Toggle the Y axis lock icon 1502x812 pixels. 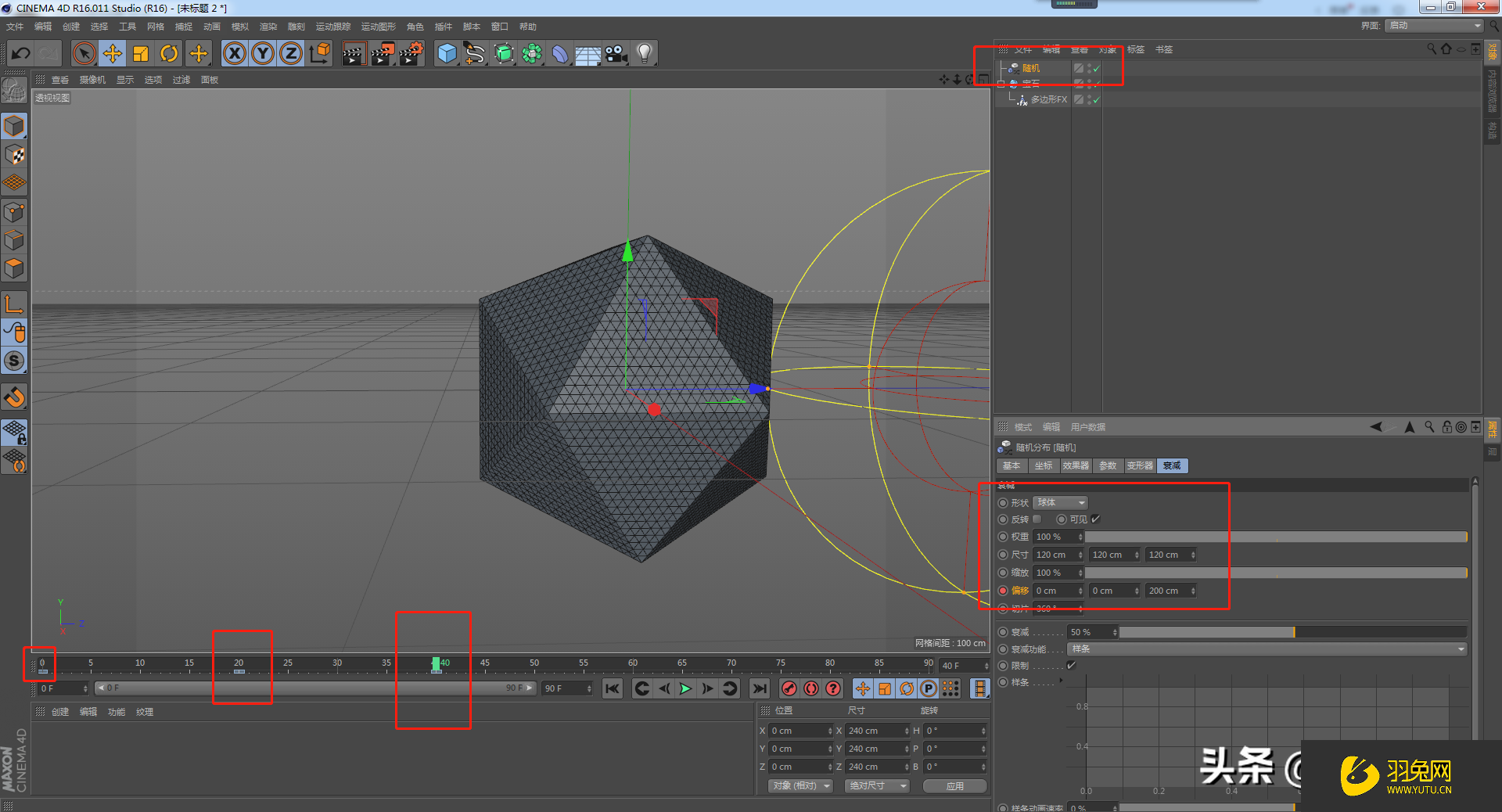[263, 54]
